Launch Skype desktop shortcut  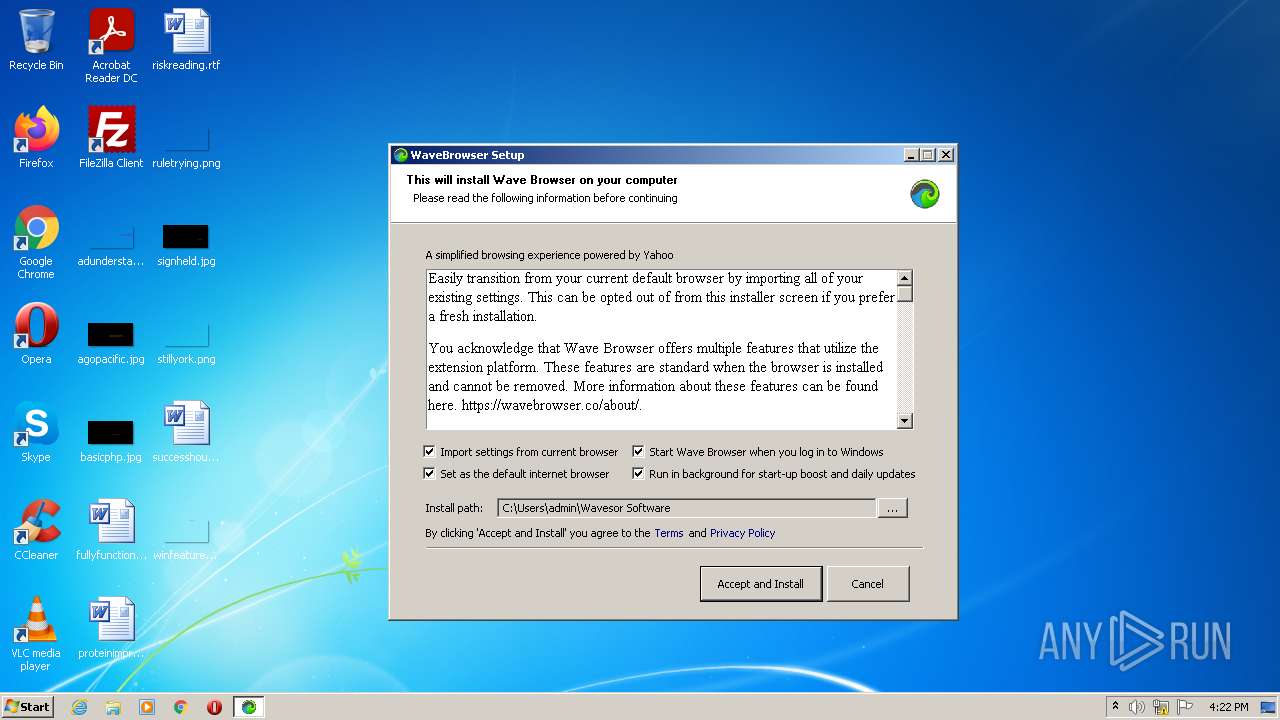point(36,432)
